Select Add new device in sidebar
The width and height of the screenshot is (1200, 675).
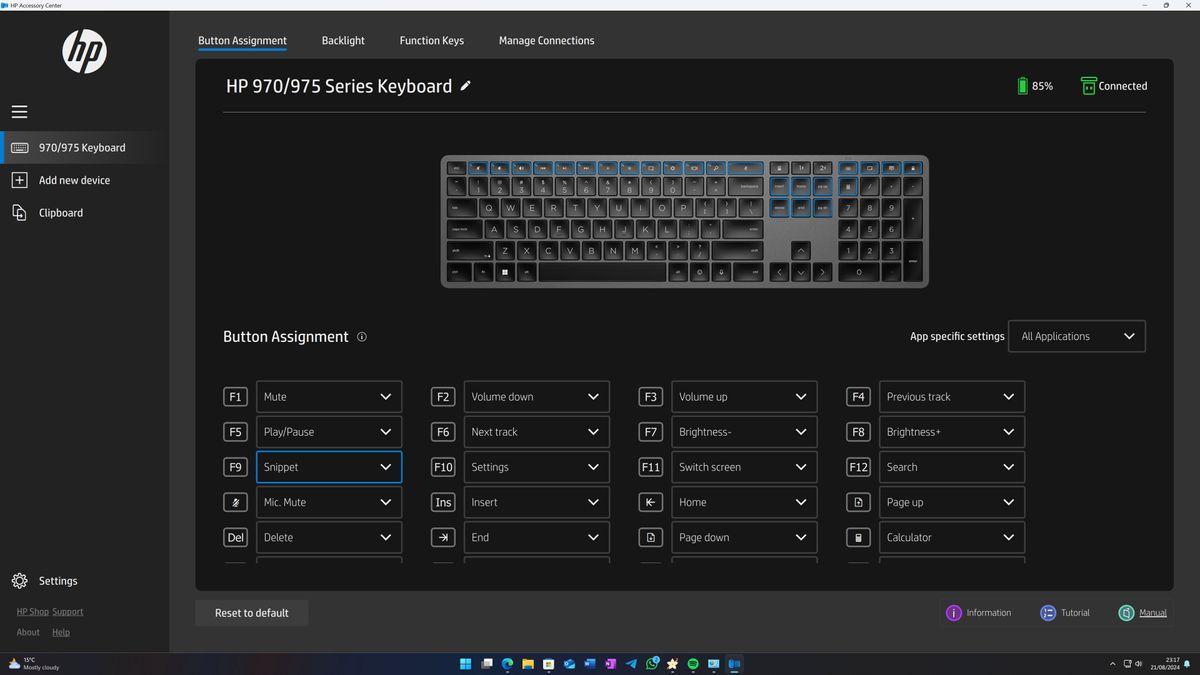74,180
